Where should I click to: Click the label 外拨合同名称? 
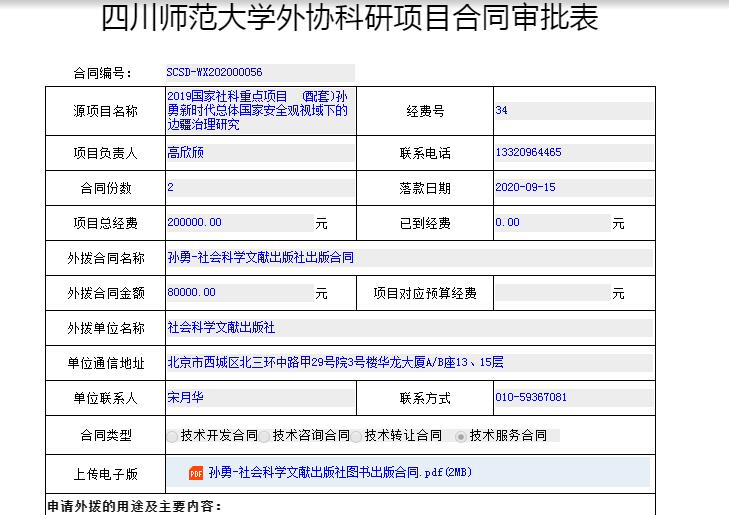(106, 258)
